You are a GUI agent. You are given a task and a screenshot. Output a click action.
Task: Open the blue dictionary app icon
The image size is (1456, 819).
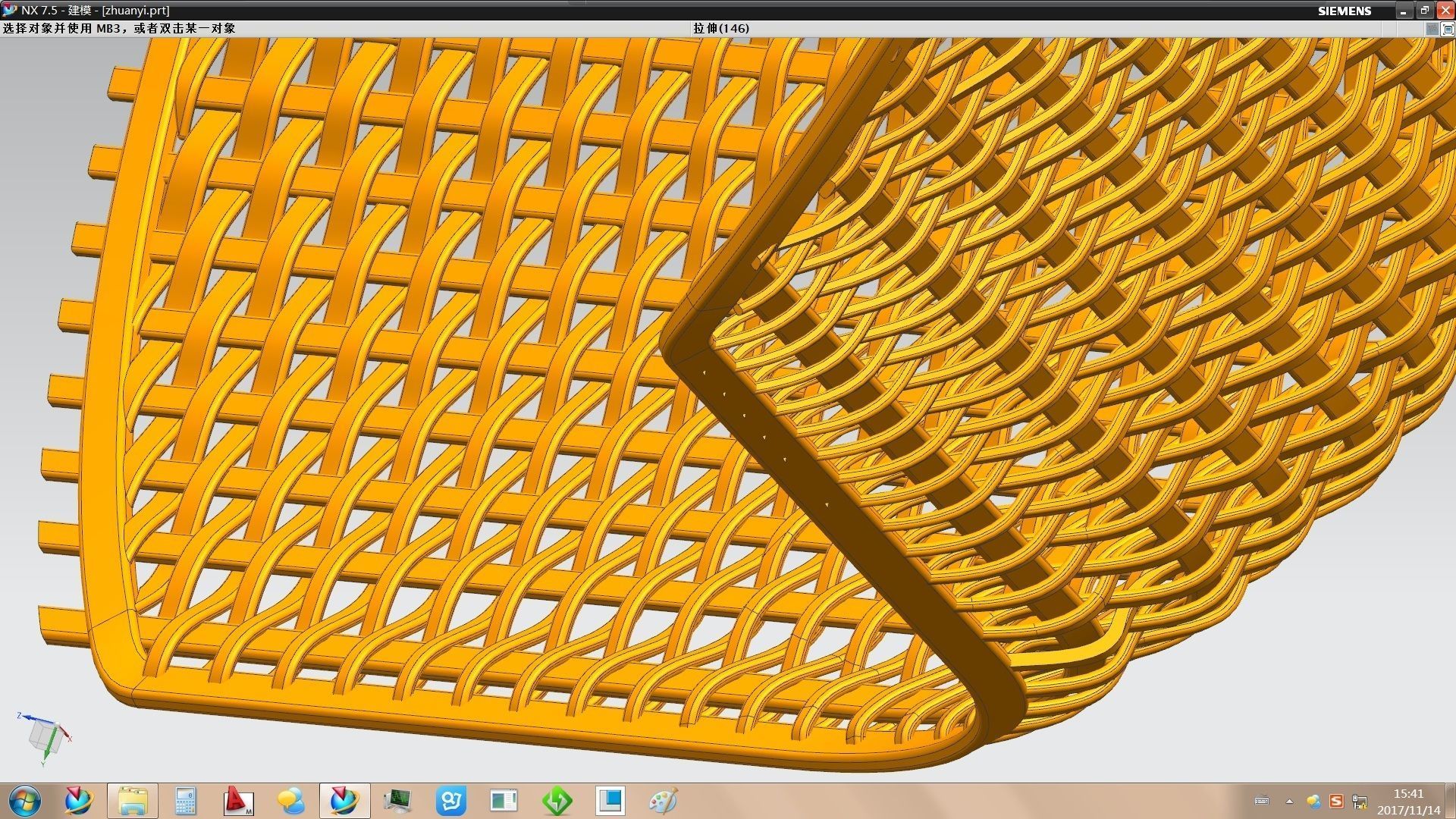[x=451, y=801]
